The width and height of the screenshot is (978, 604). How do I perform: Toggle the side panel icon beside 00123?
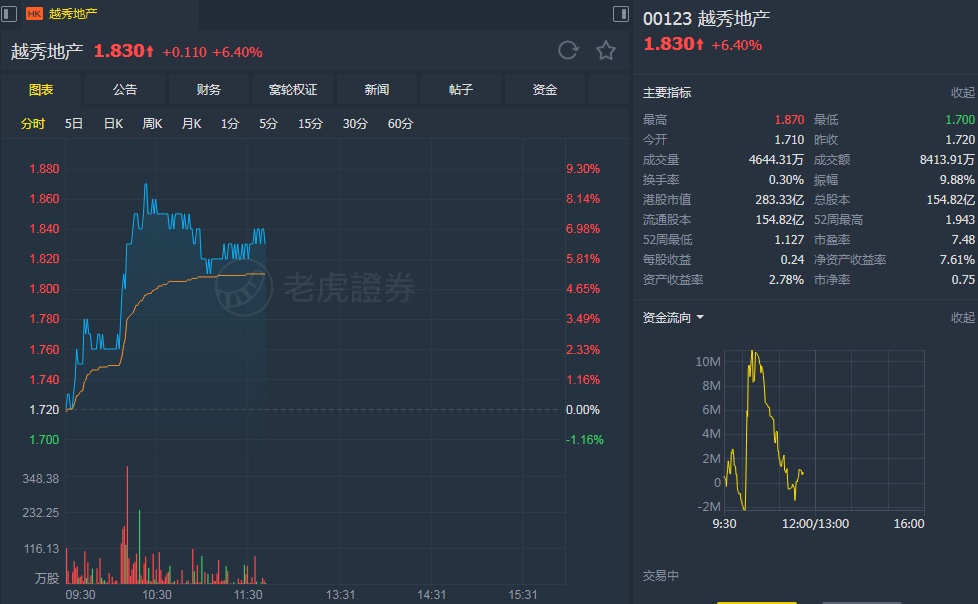point(621,14)
